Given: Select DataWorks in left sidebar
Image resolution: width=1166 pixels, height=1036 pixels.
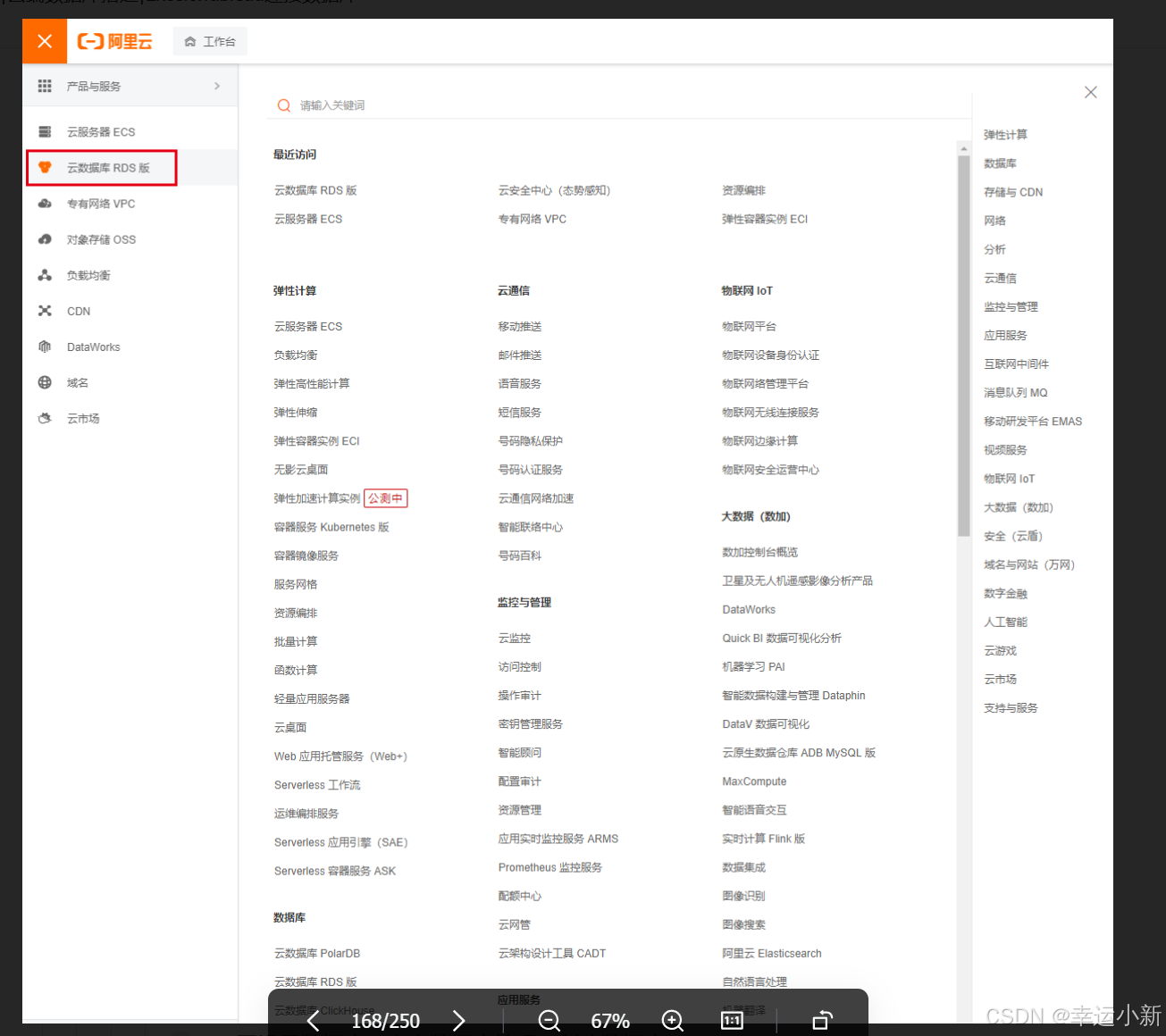Looking at the screenshot, I should [130, 347].
